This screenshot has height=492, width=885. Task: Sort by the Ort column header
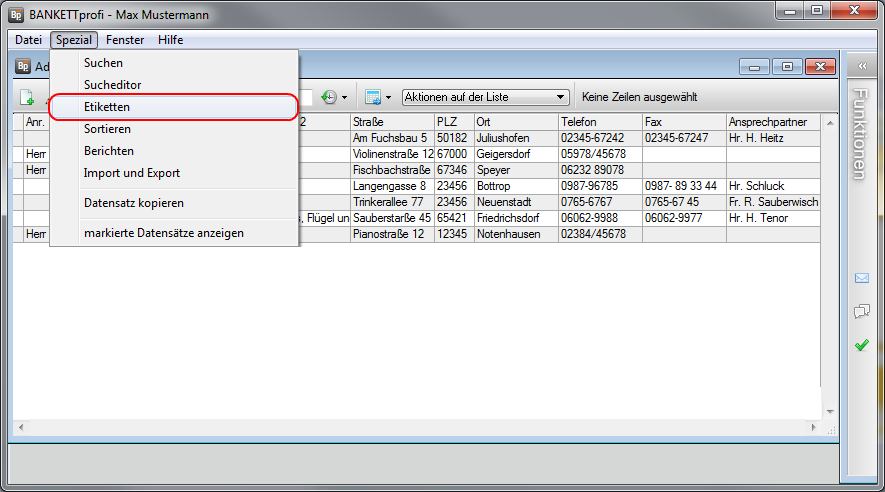[x=514, y=121]
